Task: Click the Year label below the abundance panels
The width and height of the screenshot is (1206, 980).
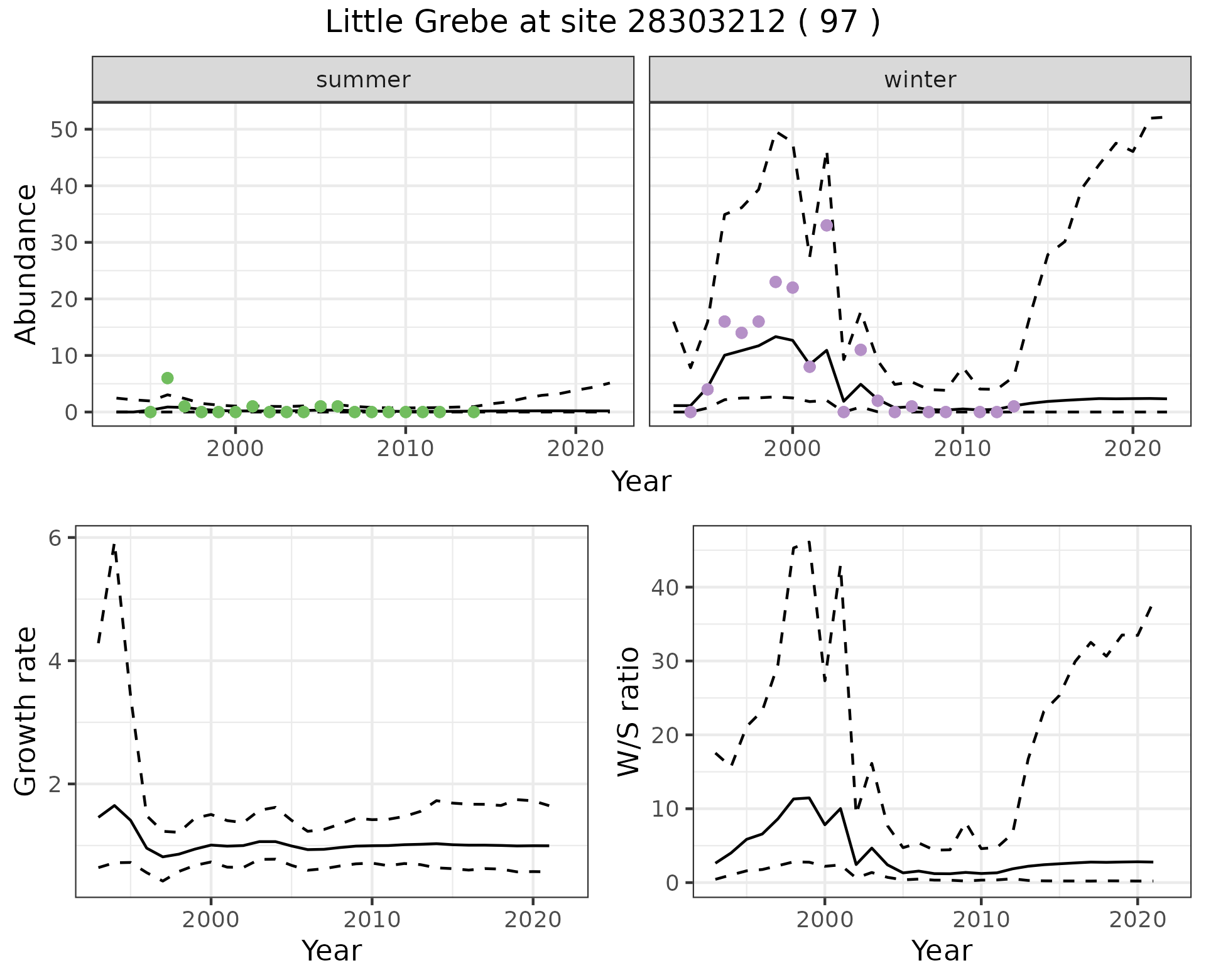Action: [641, 482]
